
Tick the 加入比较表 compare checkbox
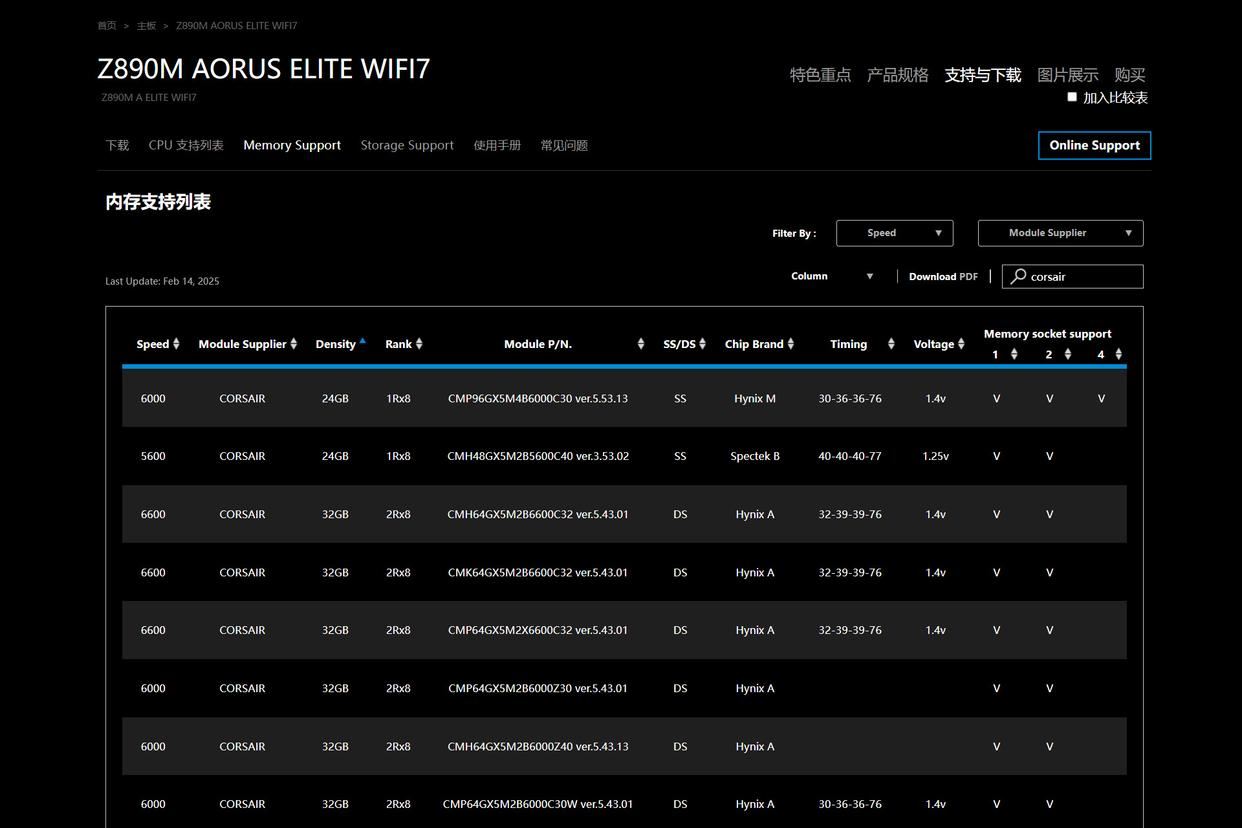1072,97
